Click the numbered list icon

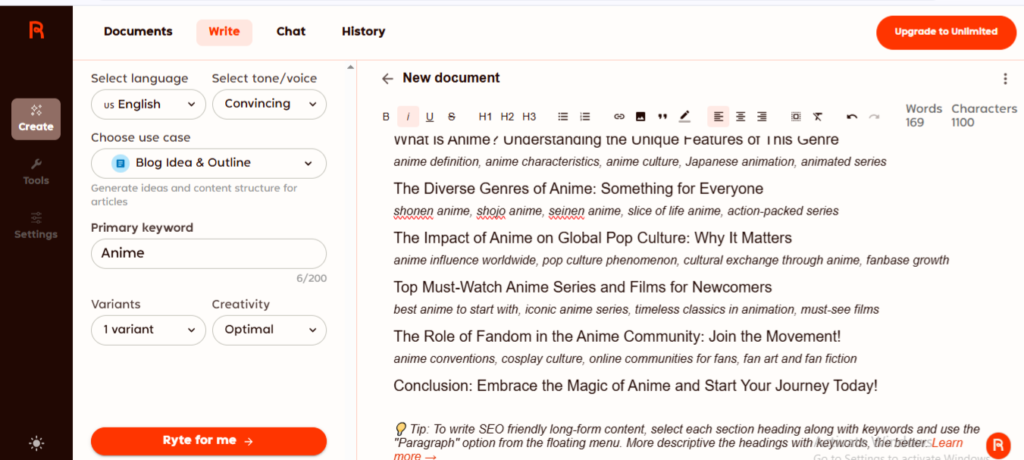pos(585,117)
